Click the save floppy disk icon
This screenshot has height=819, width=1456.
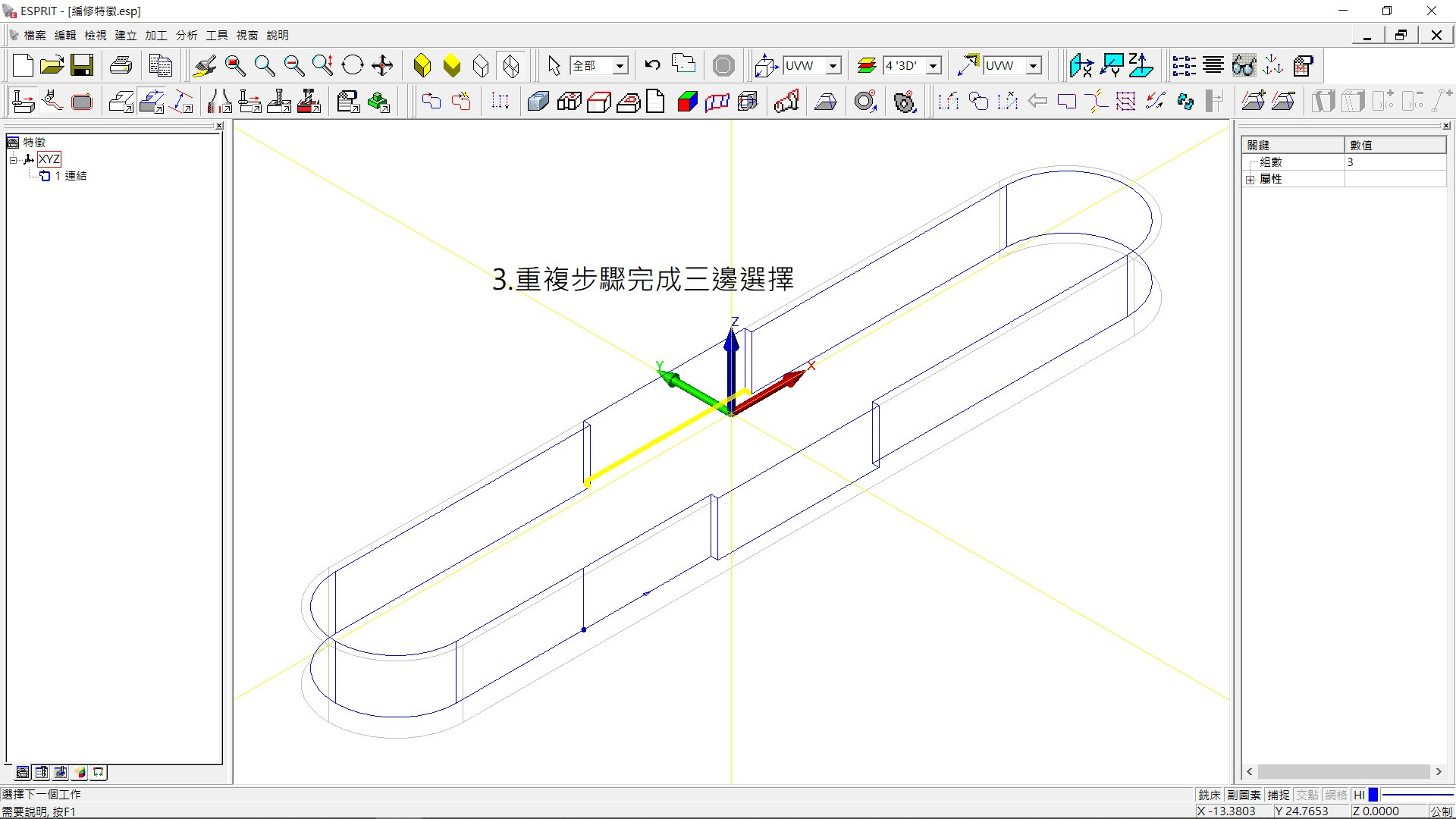[82, 65]
